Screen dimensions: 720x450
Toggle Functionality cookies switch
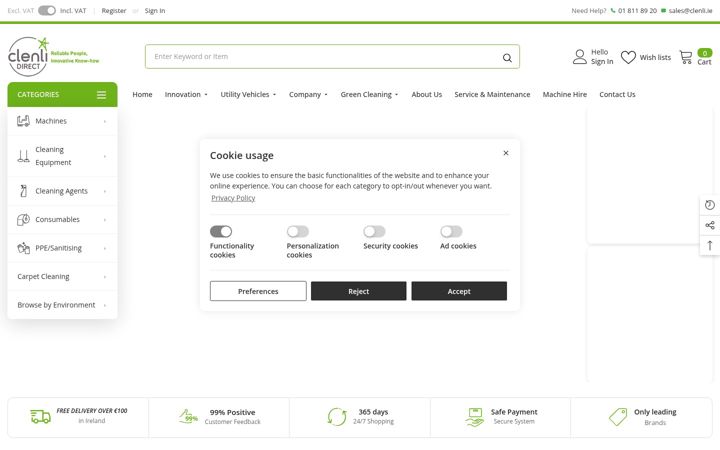pyautogui.click(x=221, y=231)
